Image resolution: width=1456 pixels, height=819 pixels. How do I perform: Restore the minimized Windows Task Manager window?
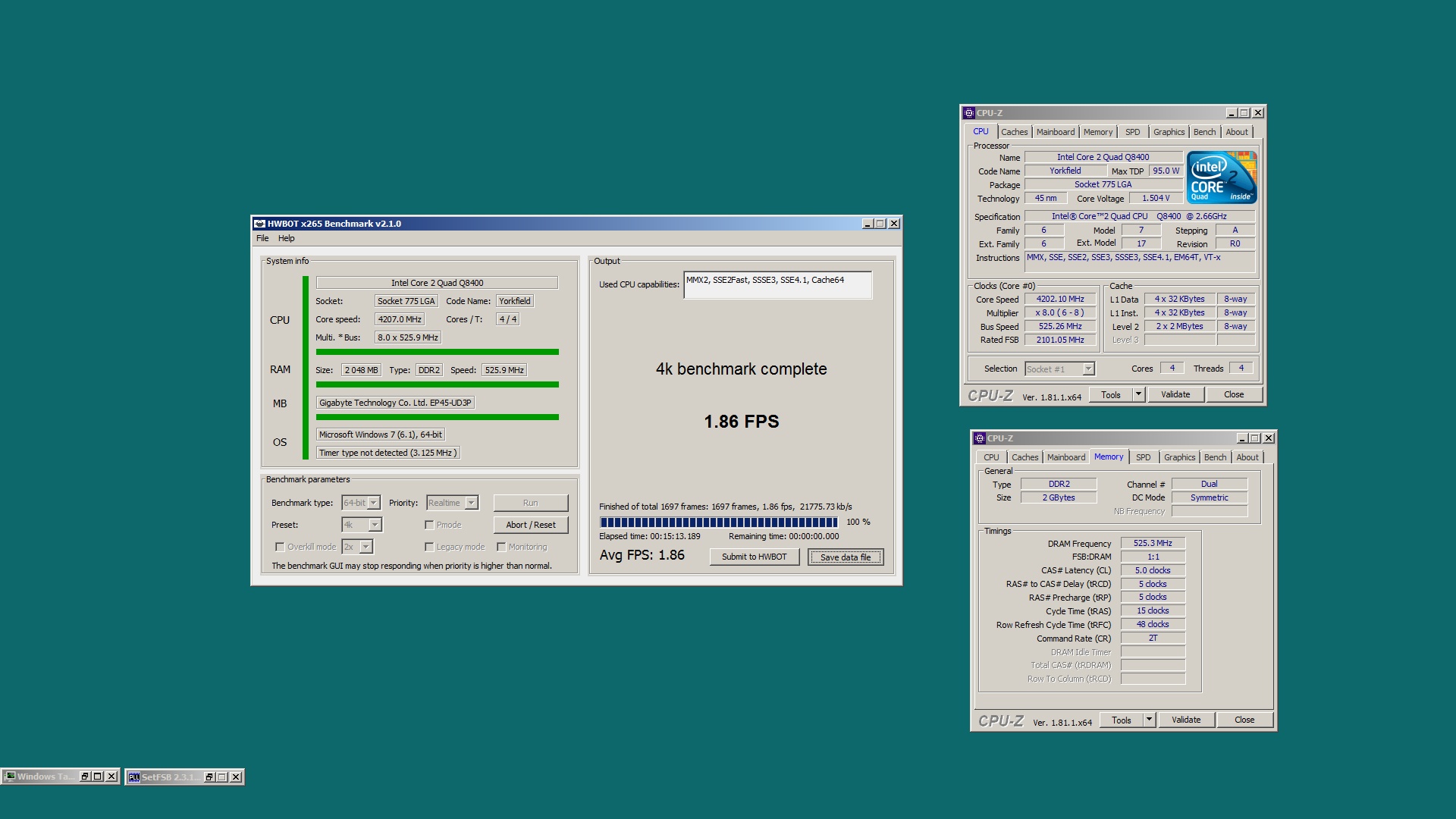point(85,777)
